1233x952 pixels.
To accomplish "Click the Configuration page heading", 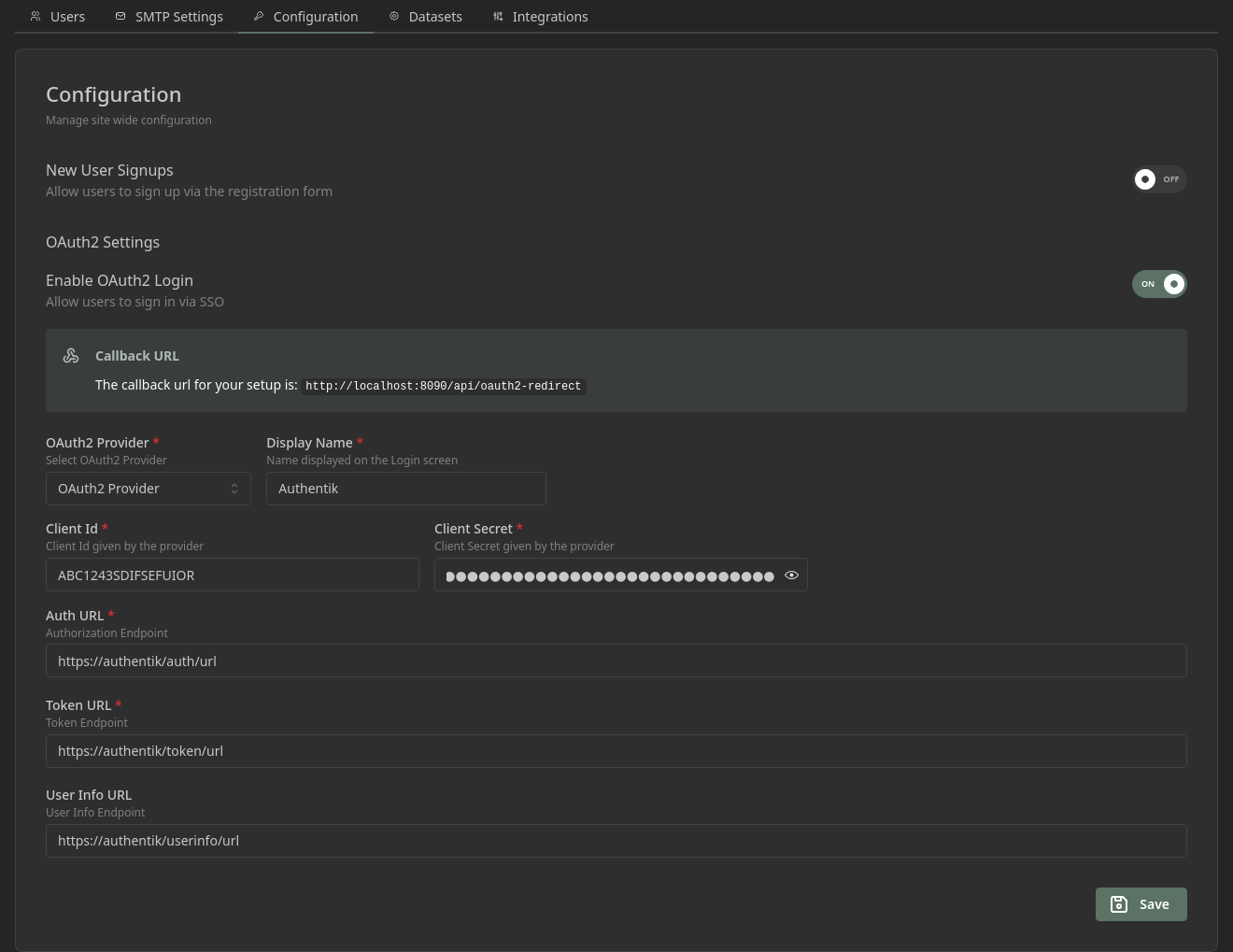I will point(114,94).
